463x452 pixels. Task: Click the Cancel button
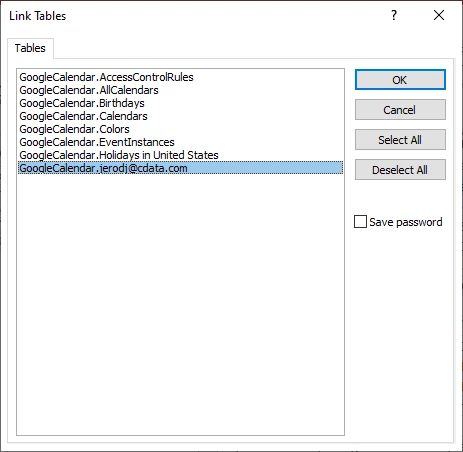[x=400, y=110]
